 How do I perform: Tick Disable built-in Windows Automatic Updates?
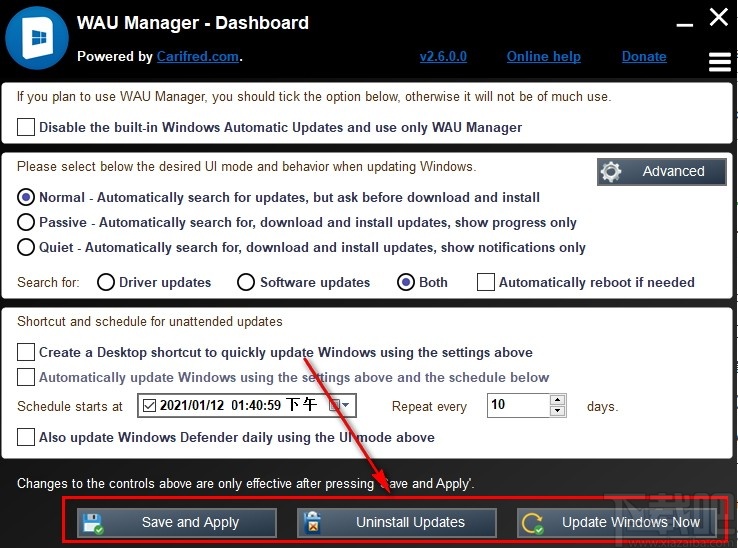pyautogui.click(x=26, y=127)
